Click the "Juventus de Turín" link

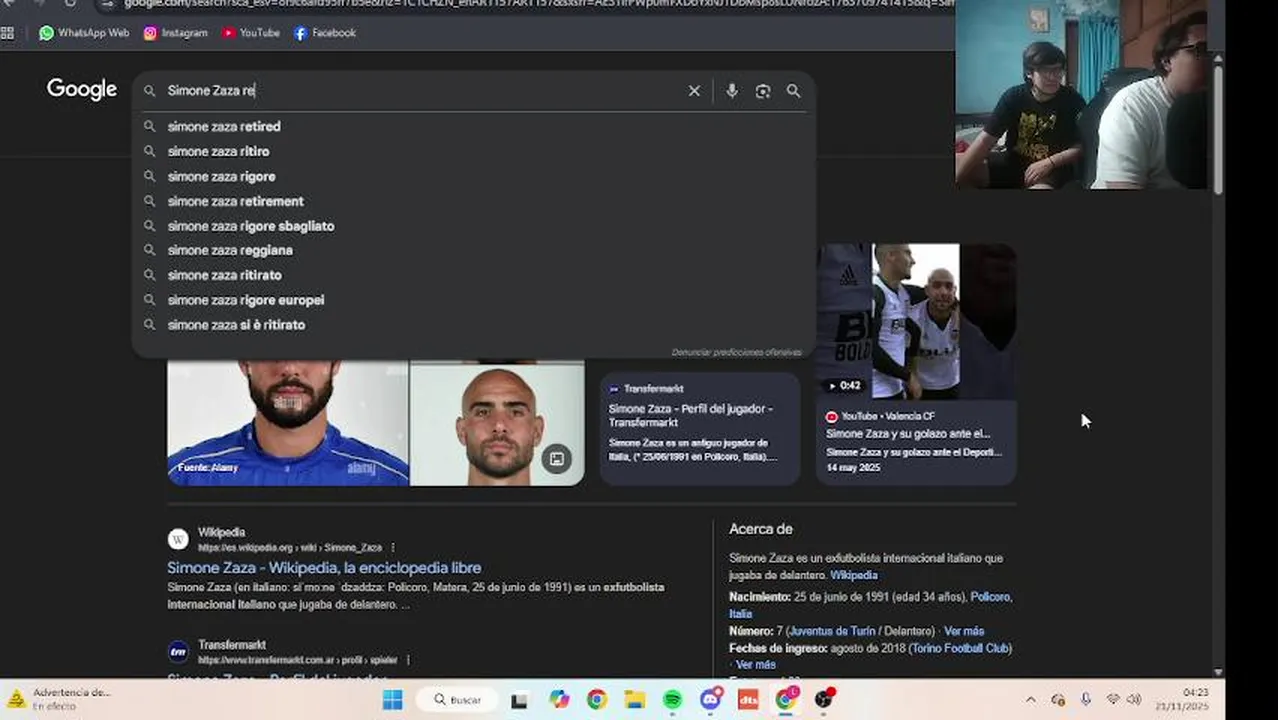coord(832,631)
